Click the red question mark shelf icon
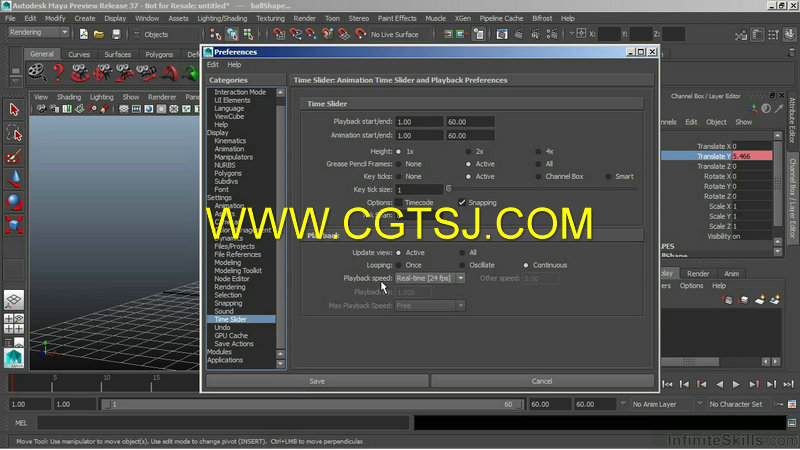Screen dimensions: 800x450 (x=58, y=72)
